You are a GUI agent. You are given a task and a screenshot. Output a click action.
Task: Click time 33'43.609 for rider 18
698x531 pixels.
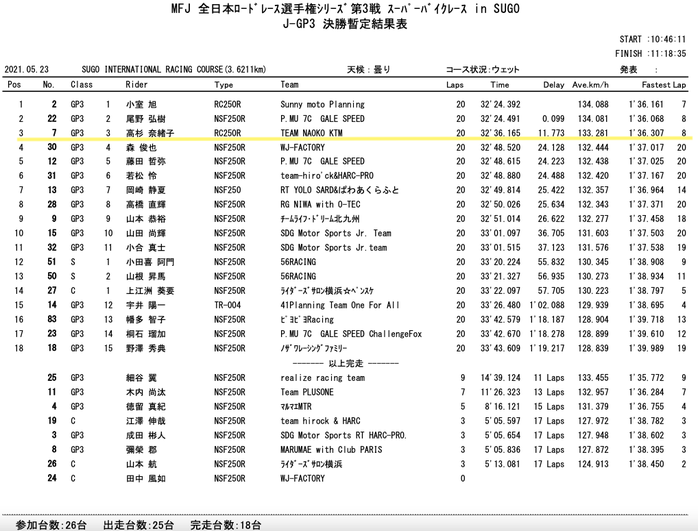(x=500, y=349)
